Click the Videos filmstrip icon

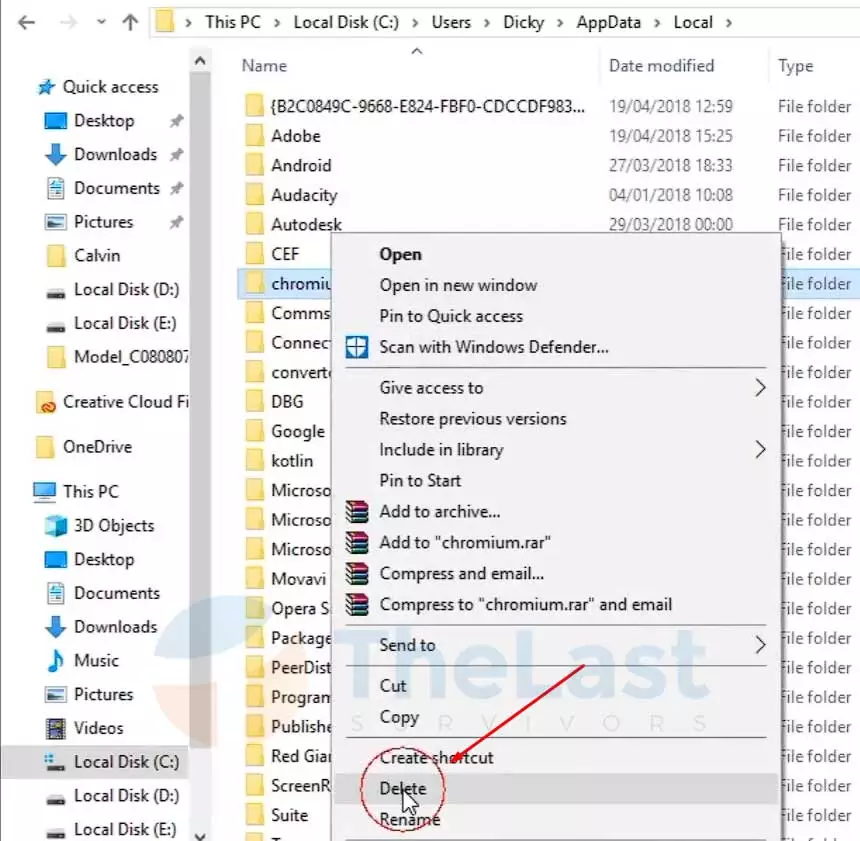[x=55, y=728]
